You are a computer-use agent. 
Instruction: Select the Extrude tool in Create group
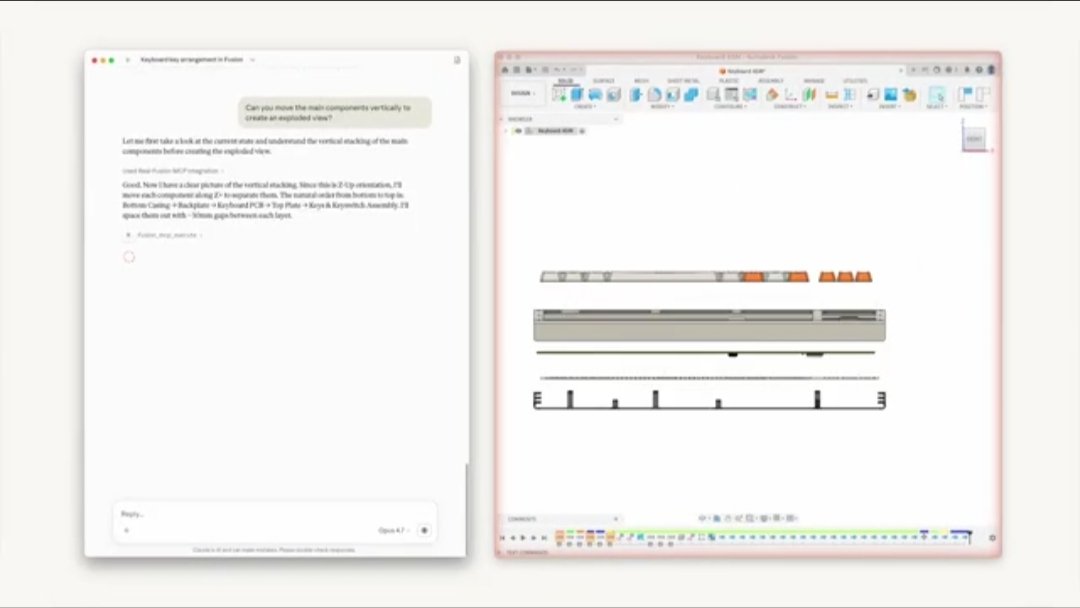[x=577, y=94]
